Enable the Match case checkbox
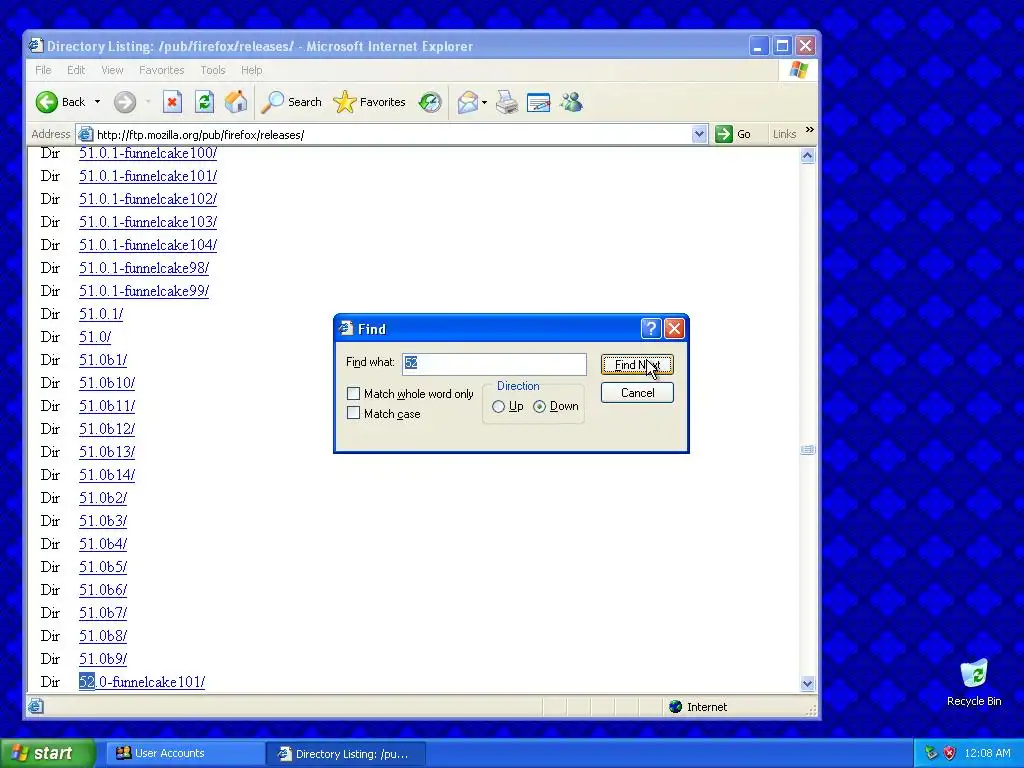The width and height of the screenshot is (1024, 768). click(x=353, y=413)
